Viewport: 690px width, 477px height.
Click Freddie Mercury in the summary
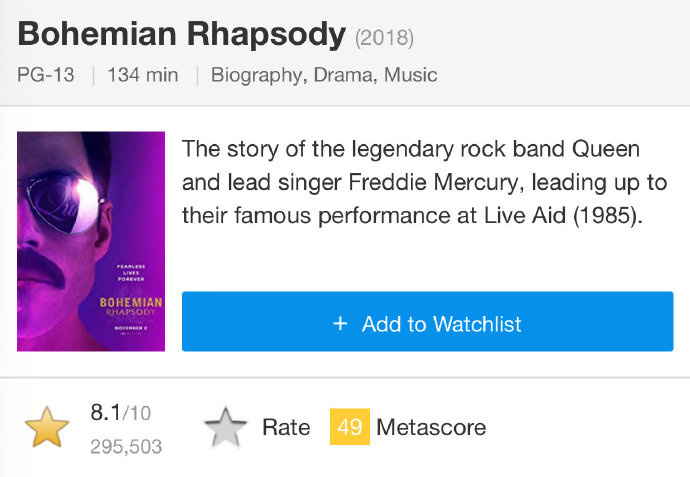[433, 182]
